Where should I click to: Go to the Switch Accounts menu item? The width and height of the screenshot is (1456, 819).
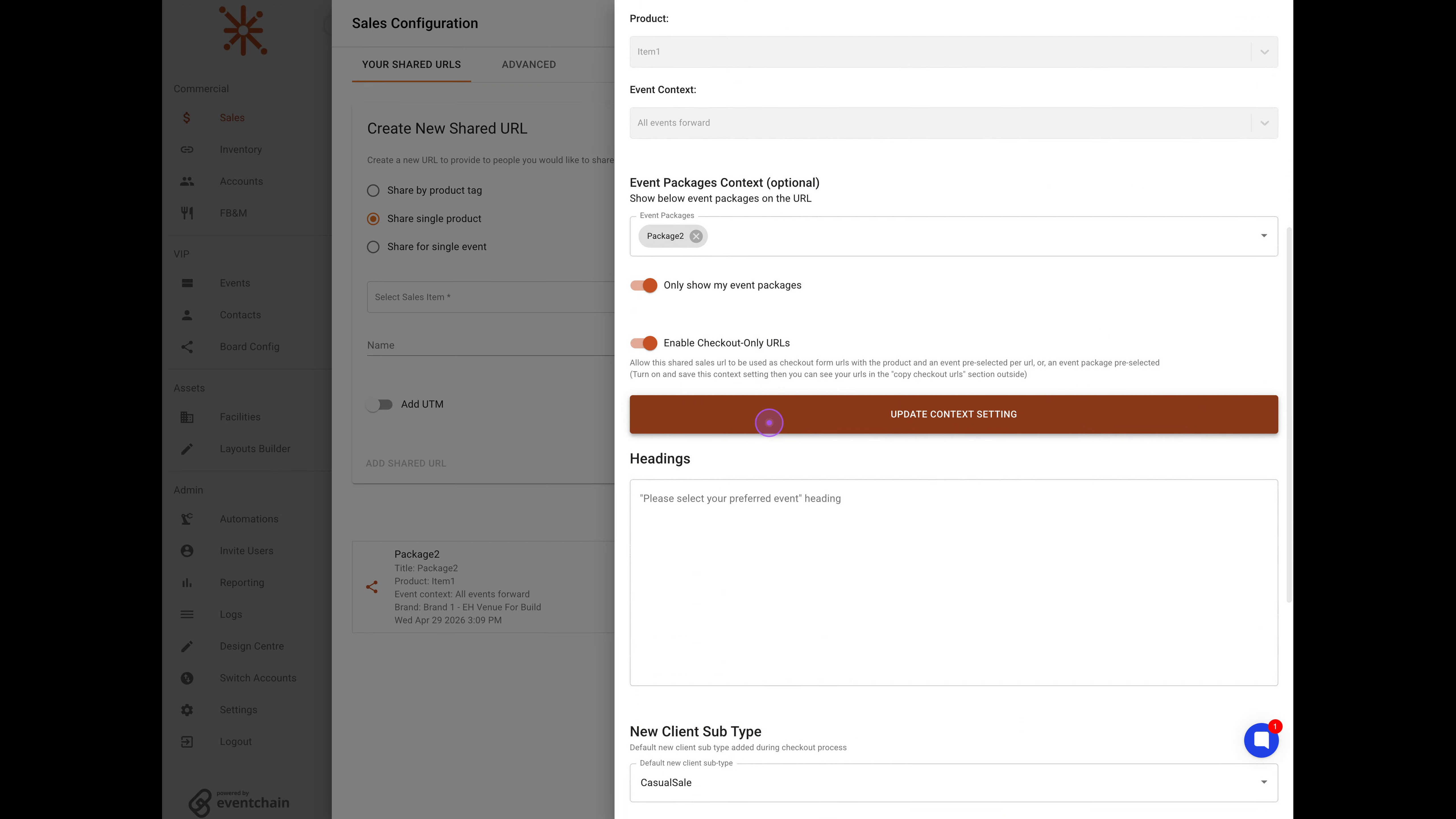pos(258,678)
